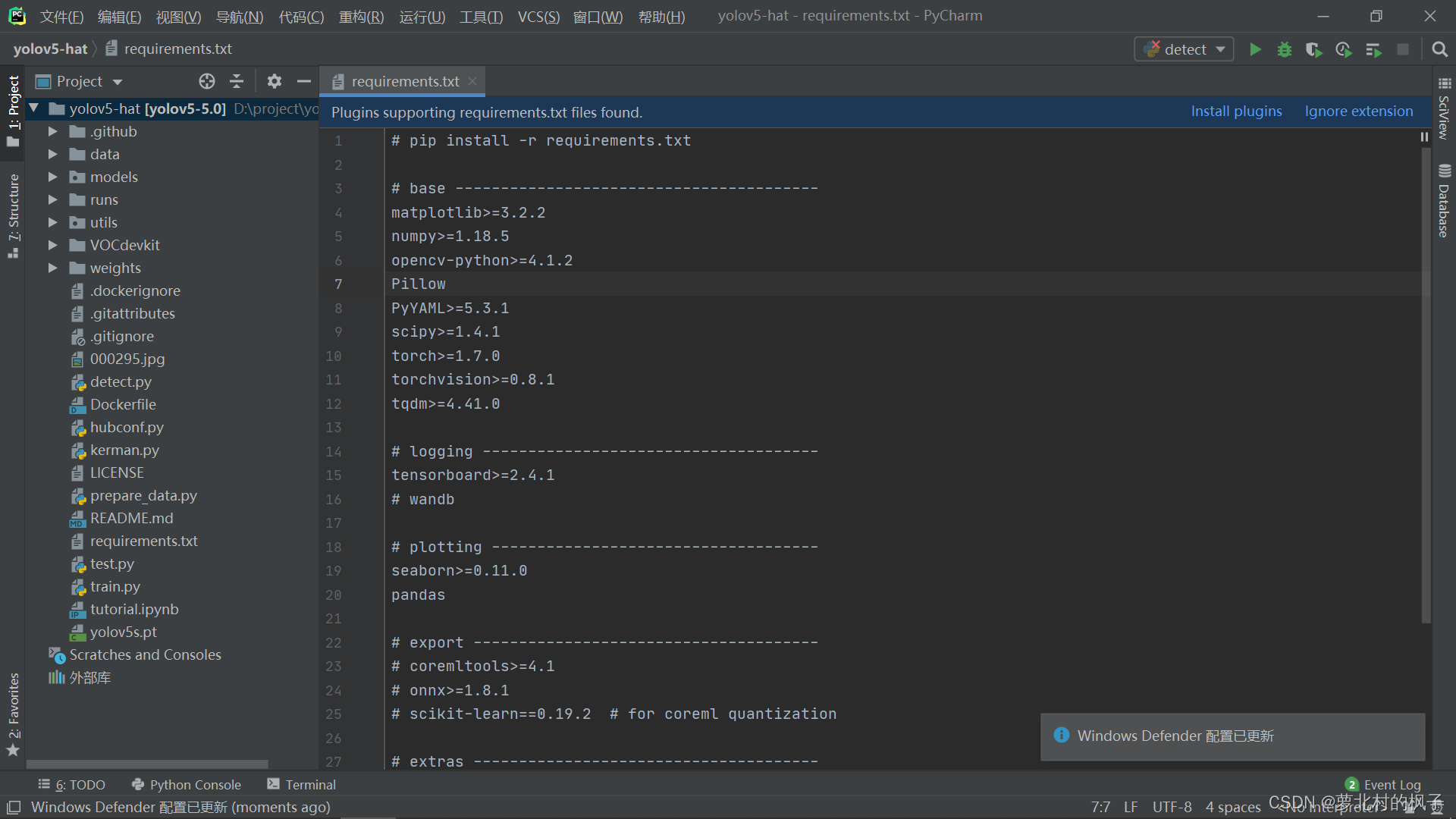Open README.md from project tree

click(131, 518)
